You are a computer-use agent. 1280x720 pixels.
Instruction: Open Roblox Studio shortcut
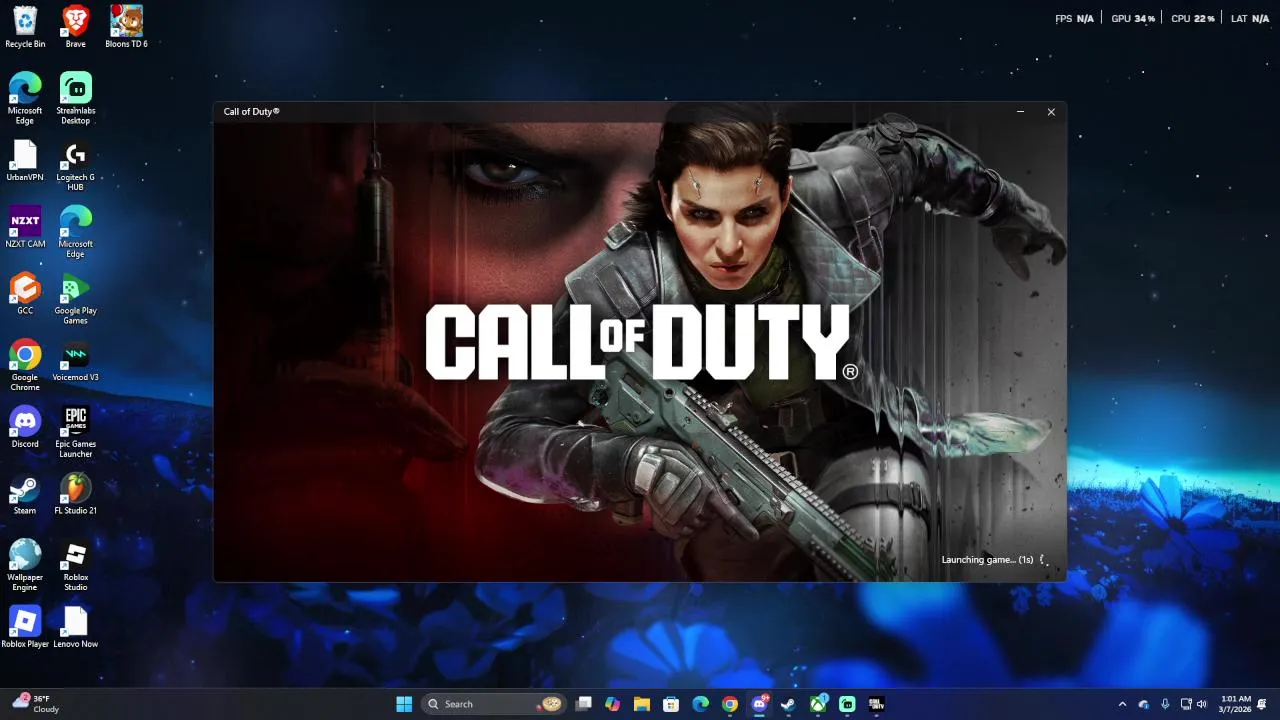click(76, 565)
